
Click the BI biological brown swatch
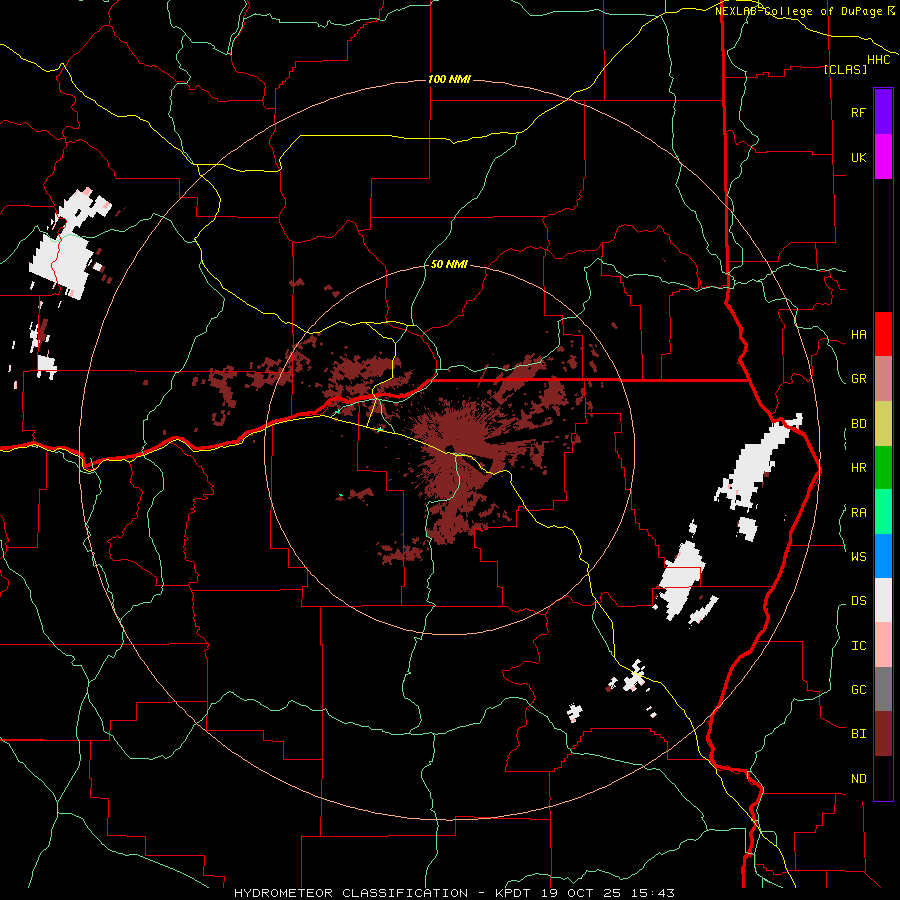pyautogui.click(x=883, y=734)
